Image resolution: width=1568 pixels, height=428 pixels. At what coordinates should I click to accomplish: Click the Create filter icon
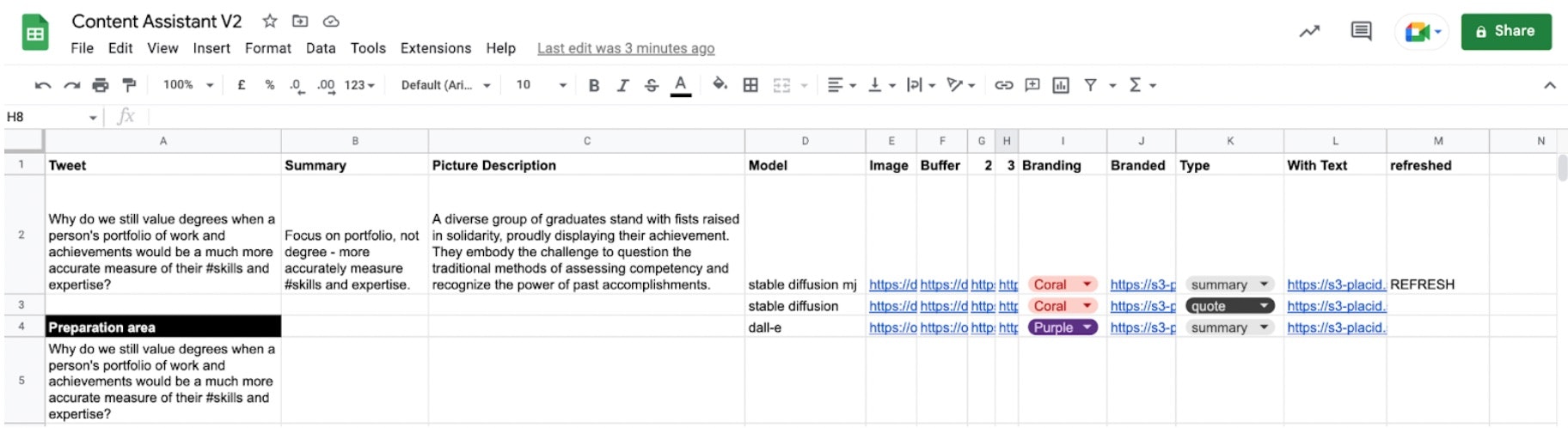point(1090,85)
